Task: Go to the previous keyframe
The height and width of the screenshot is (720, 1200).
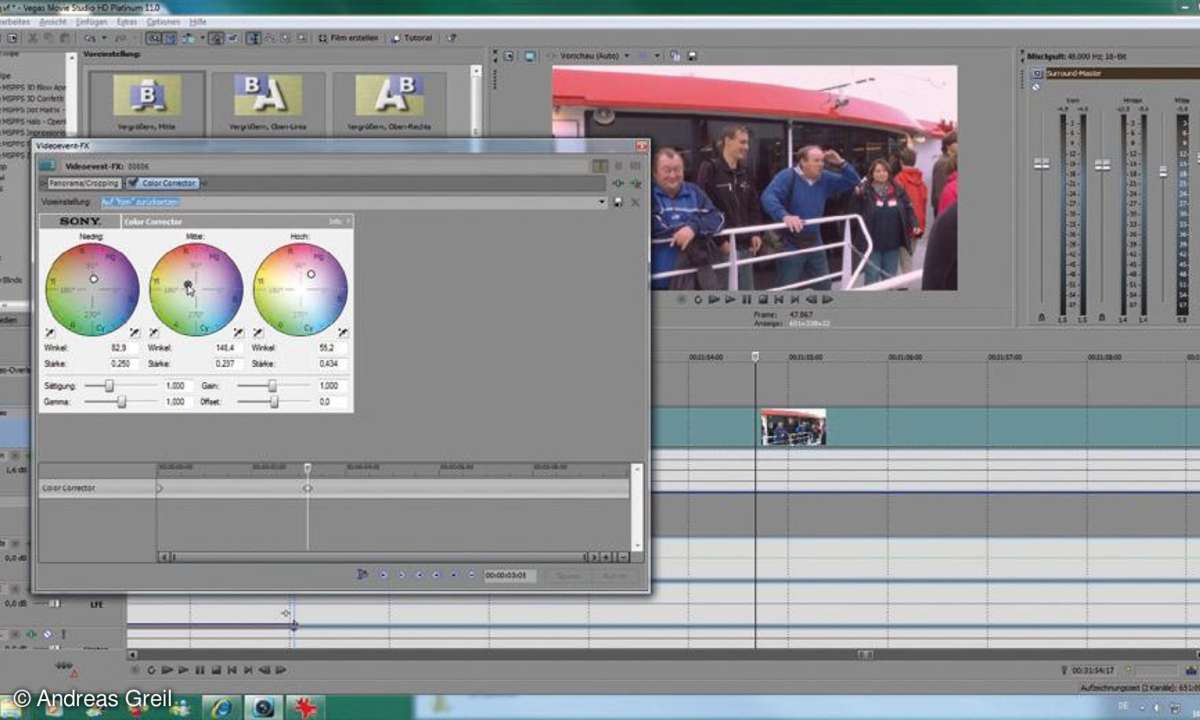Action: (x=401, y=575)
